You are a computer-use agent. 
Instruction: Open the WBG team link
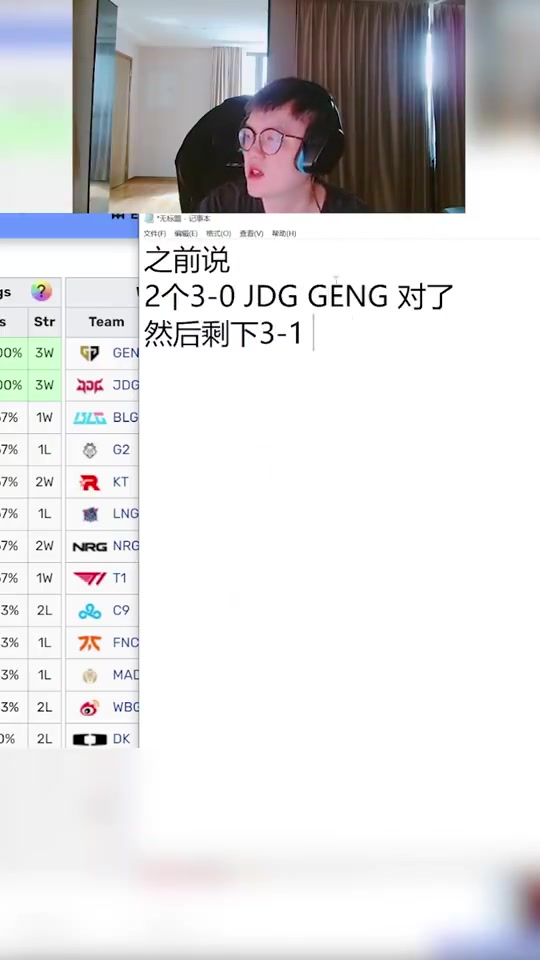126,707
